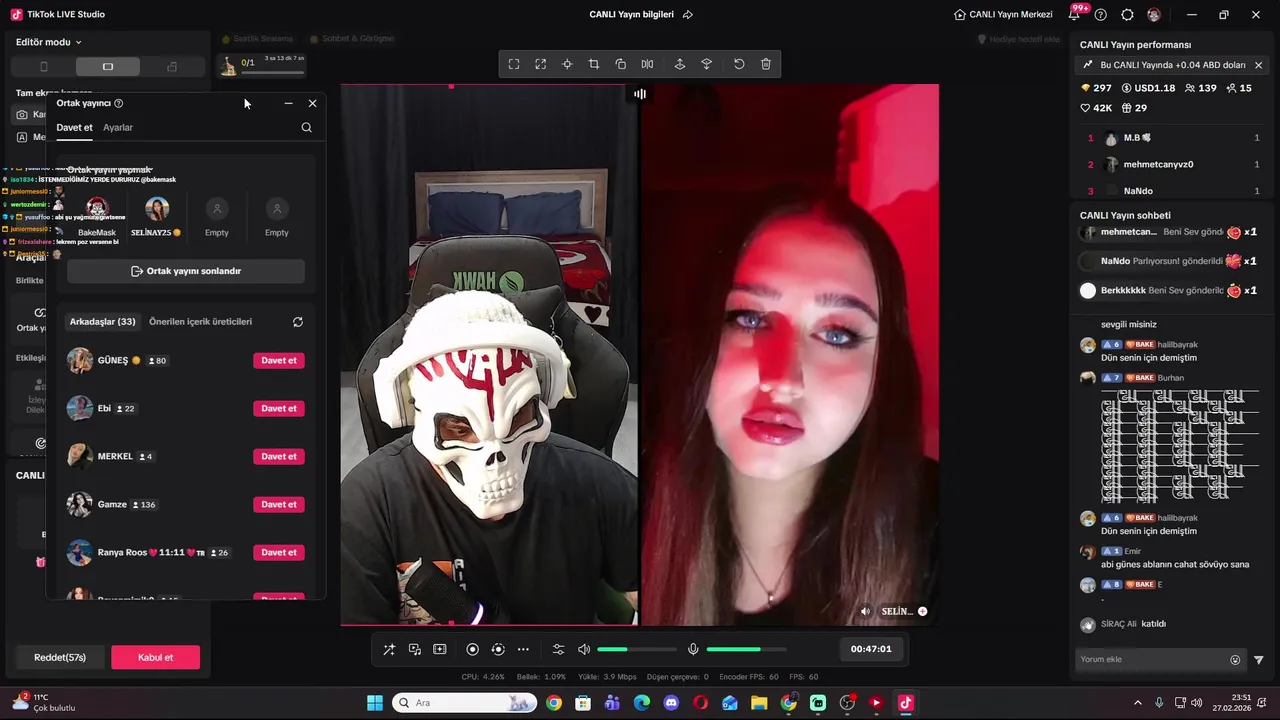Click Reddet(57s) to decline request

pos(60,657)
